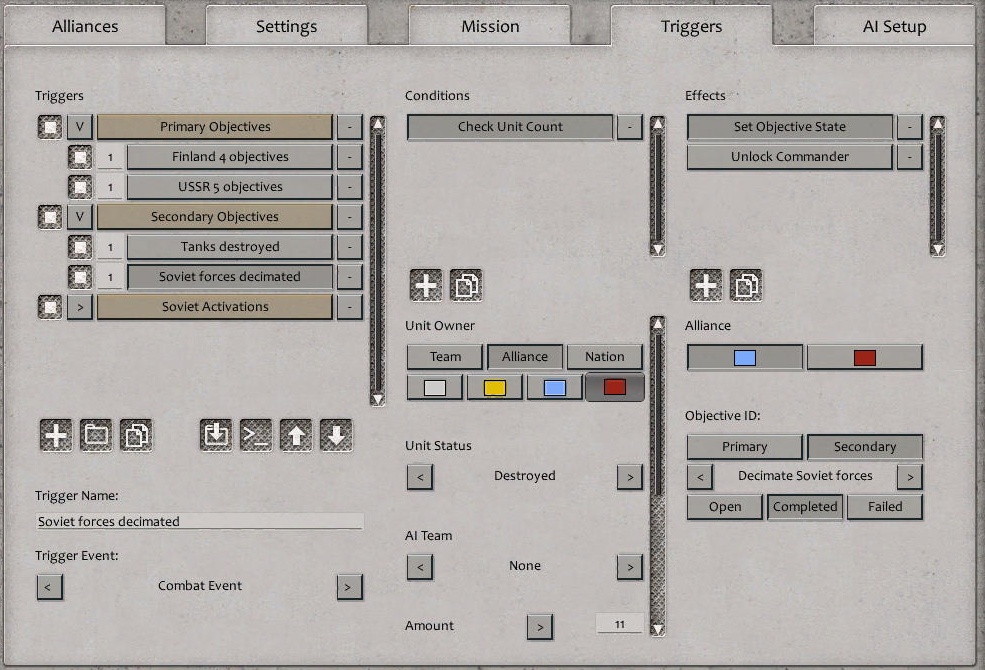Delete the Finland 4 objectives trigger
This screenshot has height=670, width=985.
coord(350,157)
